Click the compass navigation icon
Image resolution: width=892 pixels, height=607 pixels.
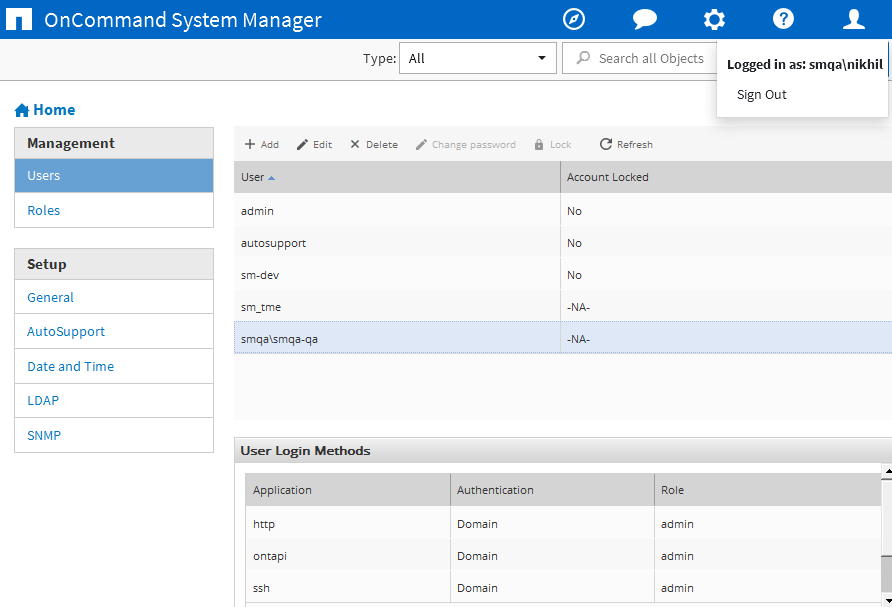click(574, 20)
